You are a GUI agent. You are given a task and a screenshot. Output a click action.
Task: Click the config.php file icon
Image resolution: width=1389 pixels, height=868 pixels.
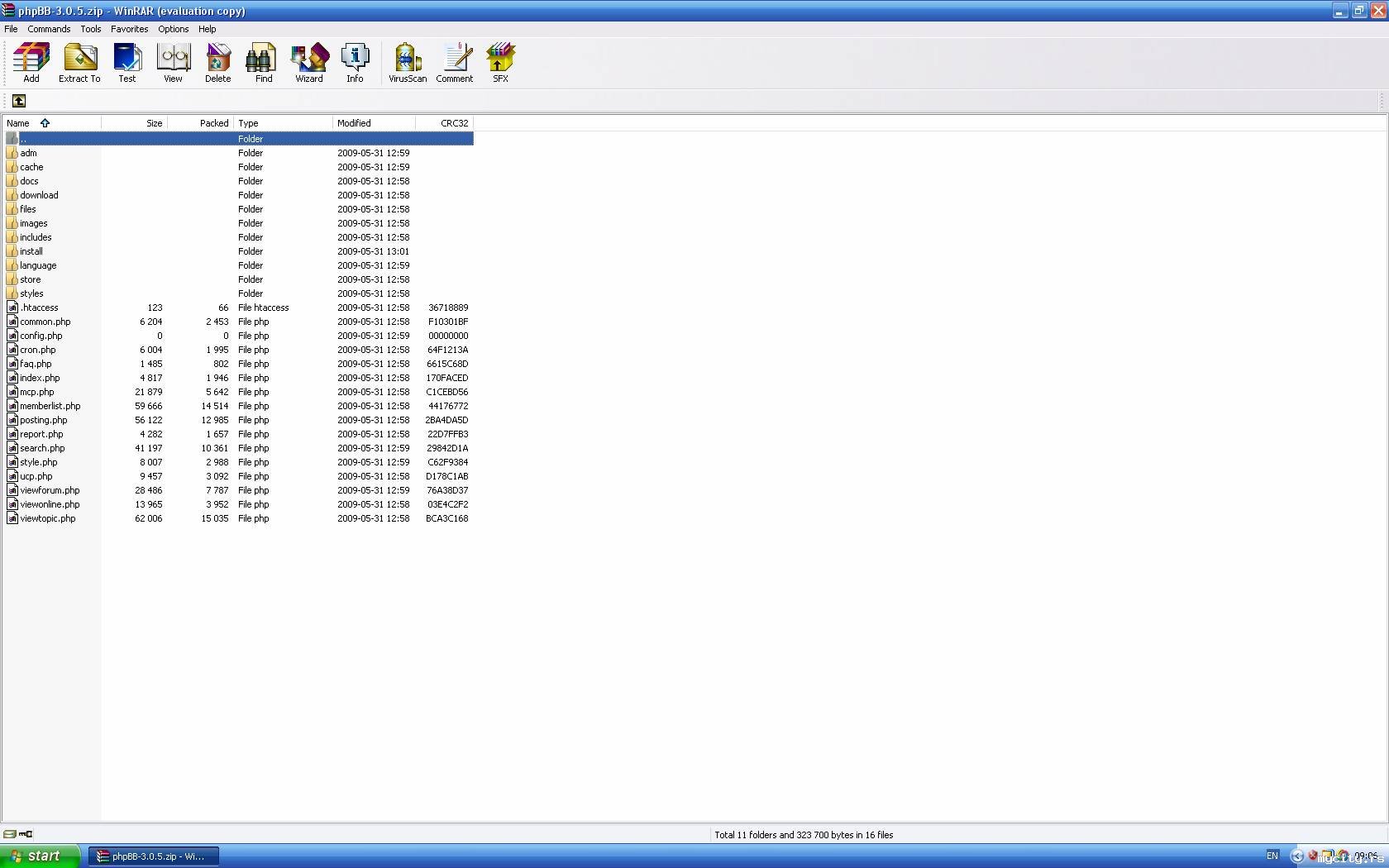coord(12,336)
